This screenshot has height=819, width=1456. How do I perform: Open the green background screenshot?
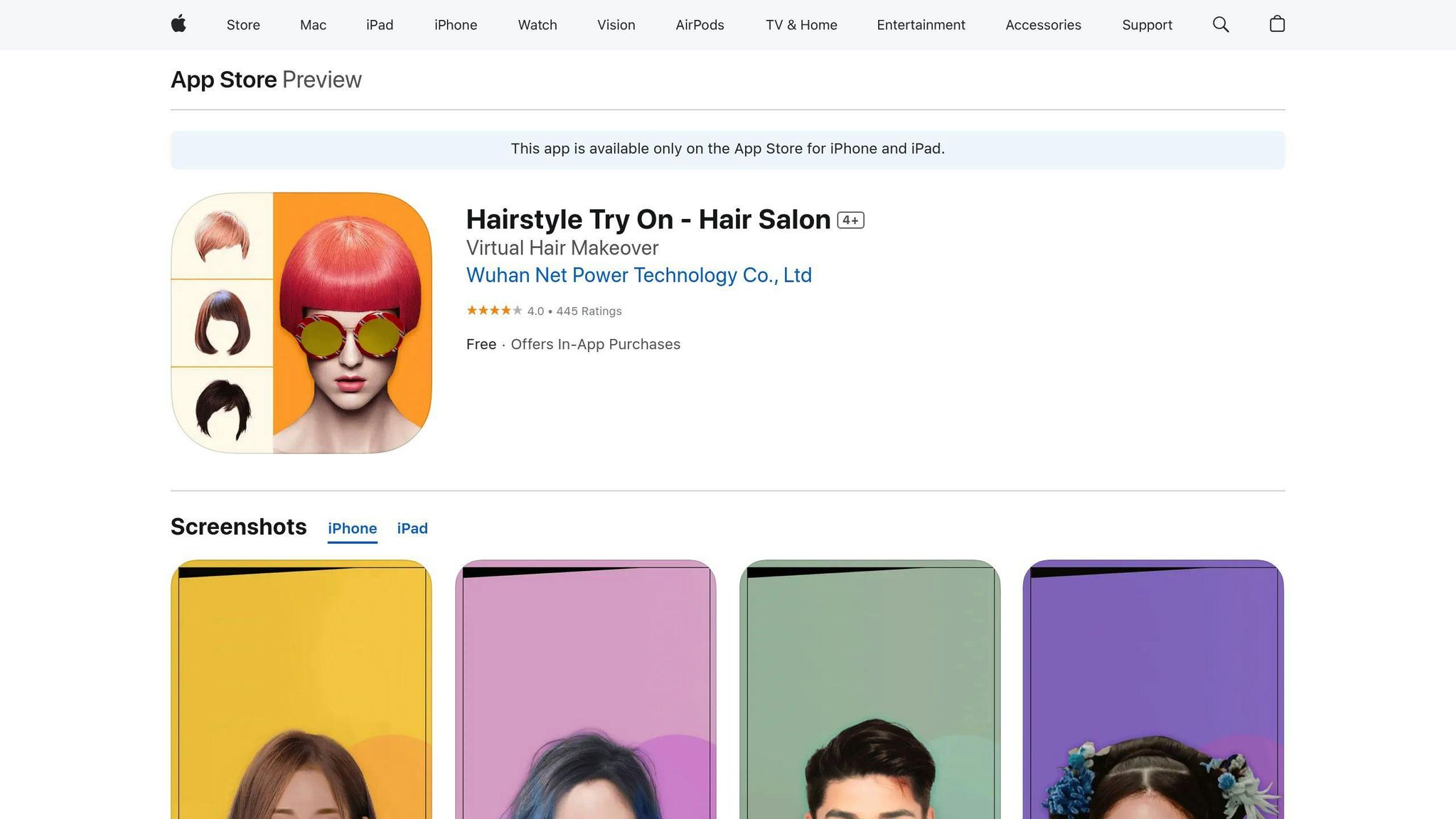(x=869, y=689)
